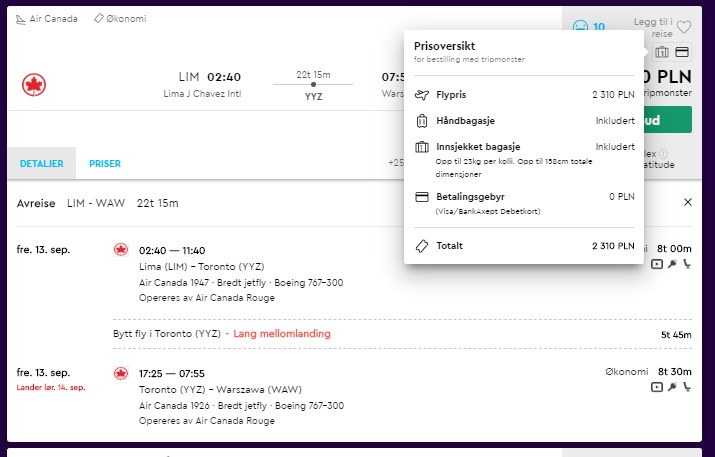Click the ticket tag icon beside Økonomi in header
This screenshot has width=715, height=457.
coord(98,18)
